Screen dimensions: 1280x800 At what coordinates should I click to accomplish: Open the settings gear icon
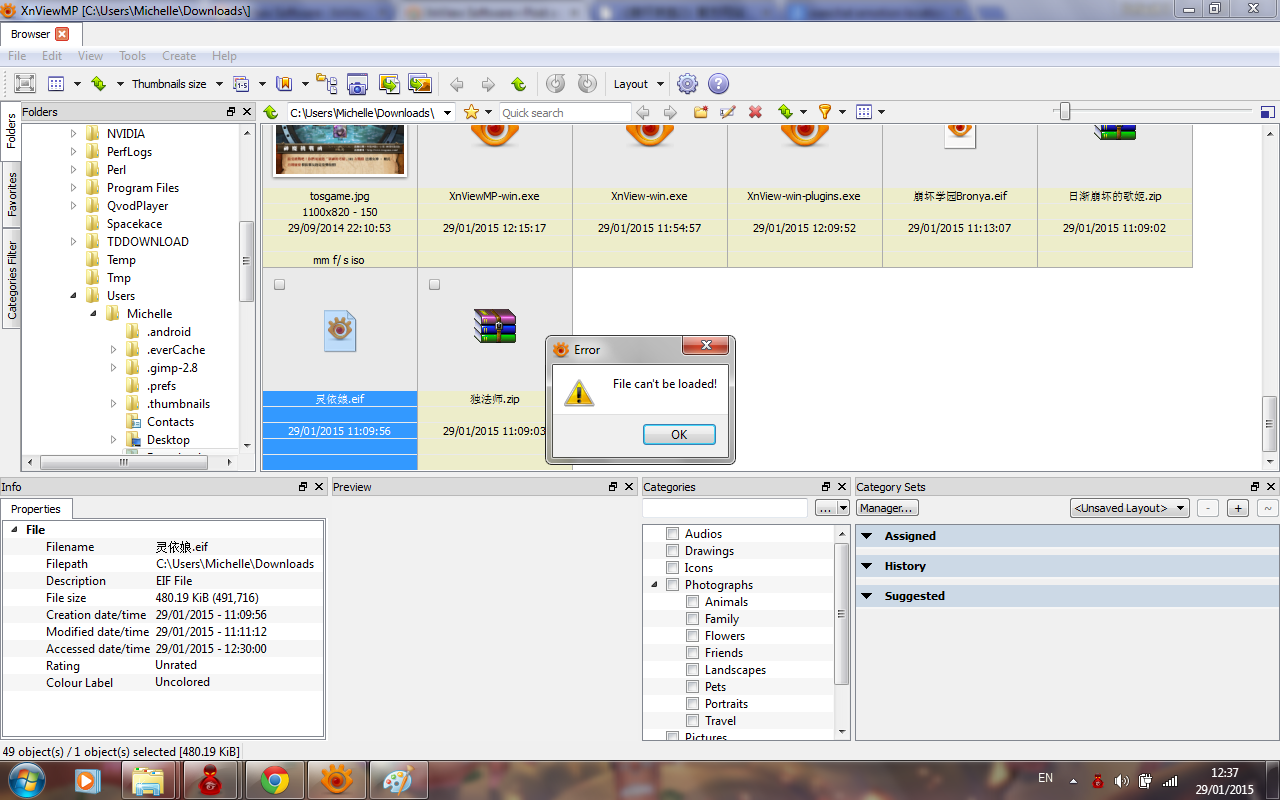(687, 84)
